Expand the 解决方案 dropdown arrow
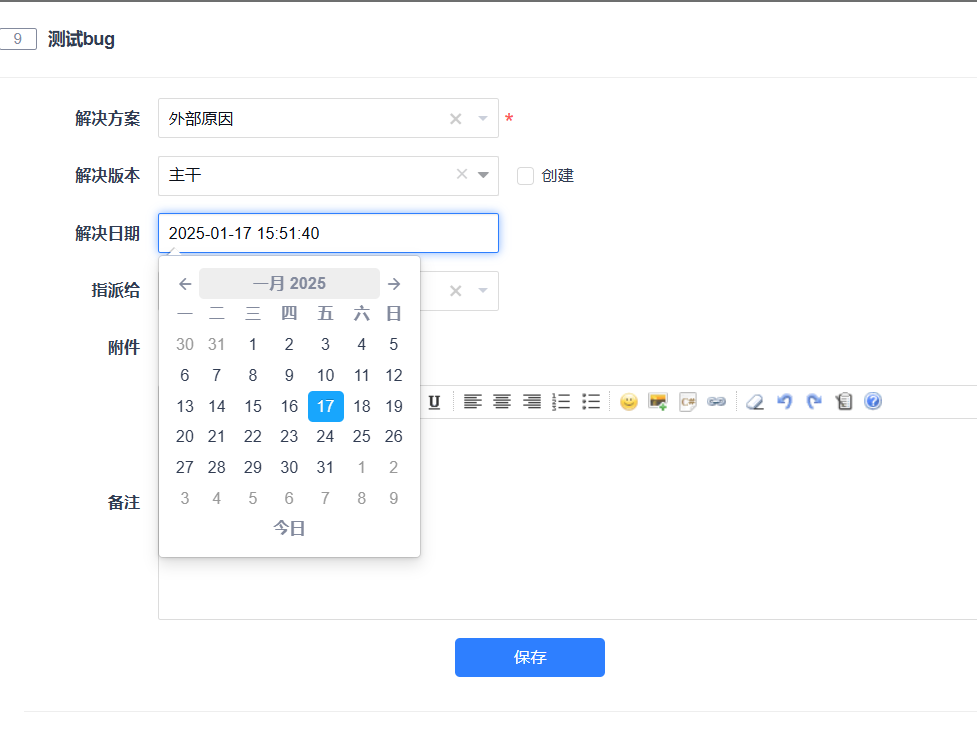This screenshot has width=977, height=737. [x=483, y=119]
